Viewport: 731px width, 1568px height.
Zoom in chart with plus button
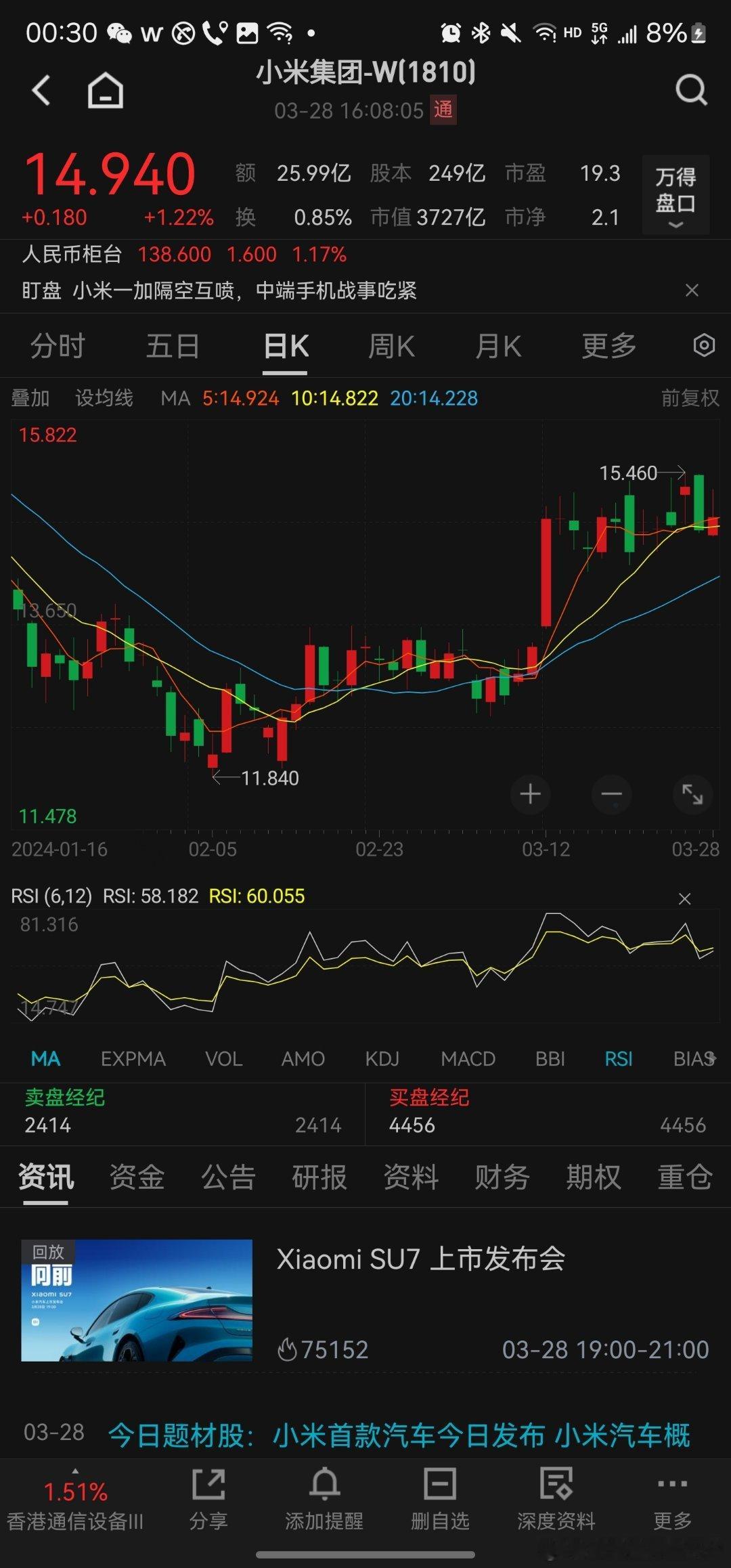[530, 794]
